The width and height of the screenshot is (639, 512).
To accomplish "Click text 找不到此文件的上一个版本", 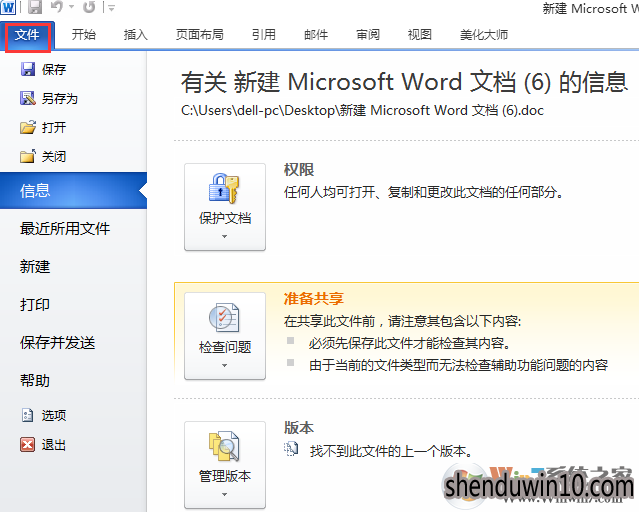I will coord(391,451).
